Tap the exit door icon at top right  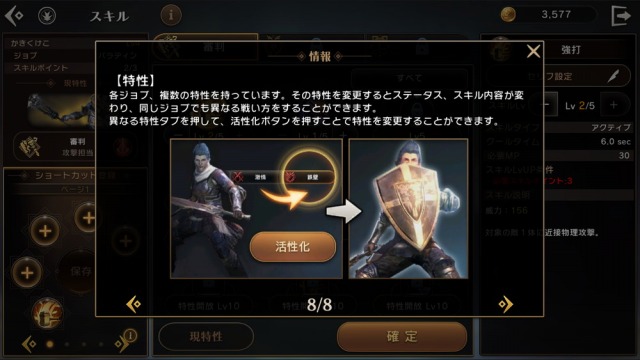[x=621, y=16]
